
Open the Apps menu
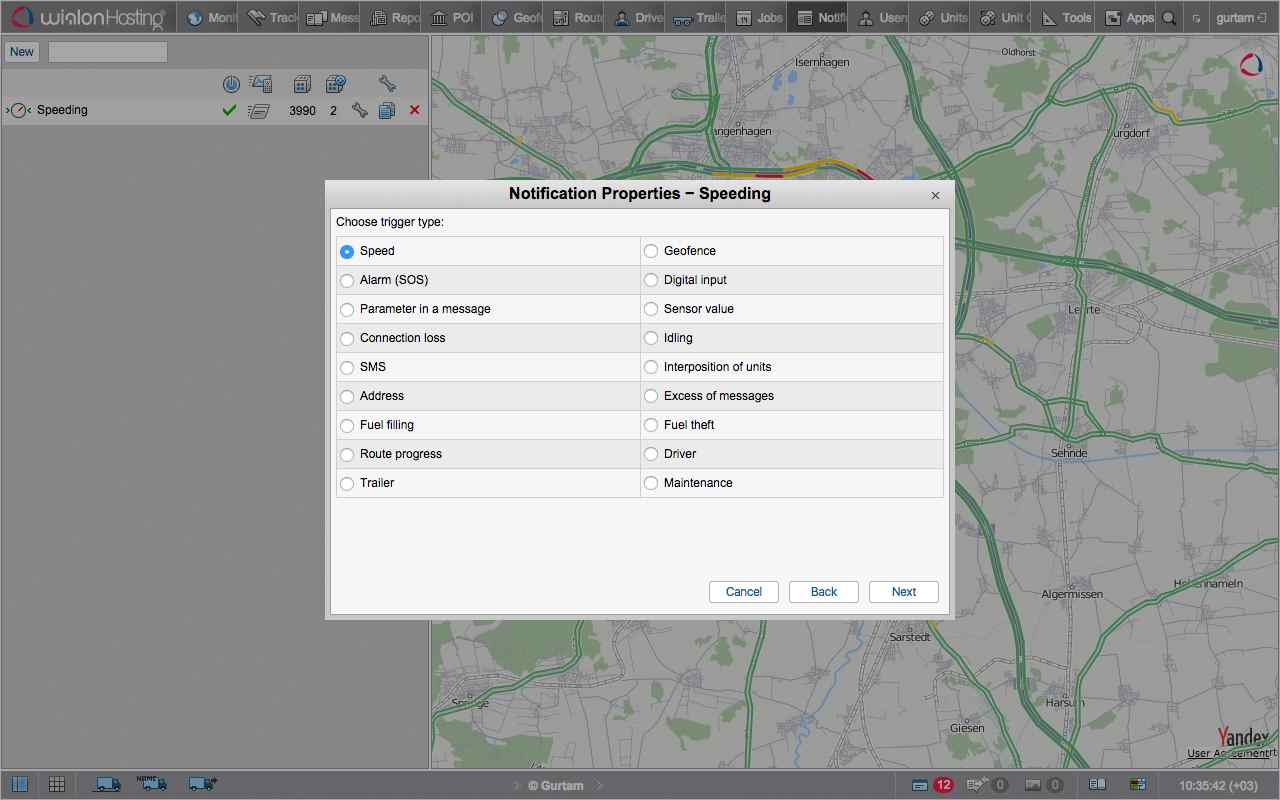tap(1129, 18)
